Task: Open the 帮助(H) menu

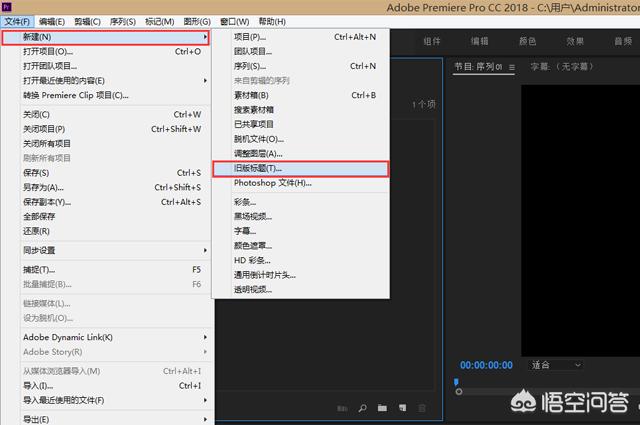Action: coord(272,22)
